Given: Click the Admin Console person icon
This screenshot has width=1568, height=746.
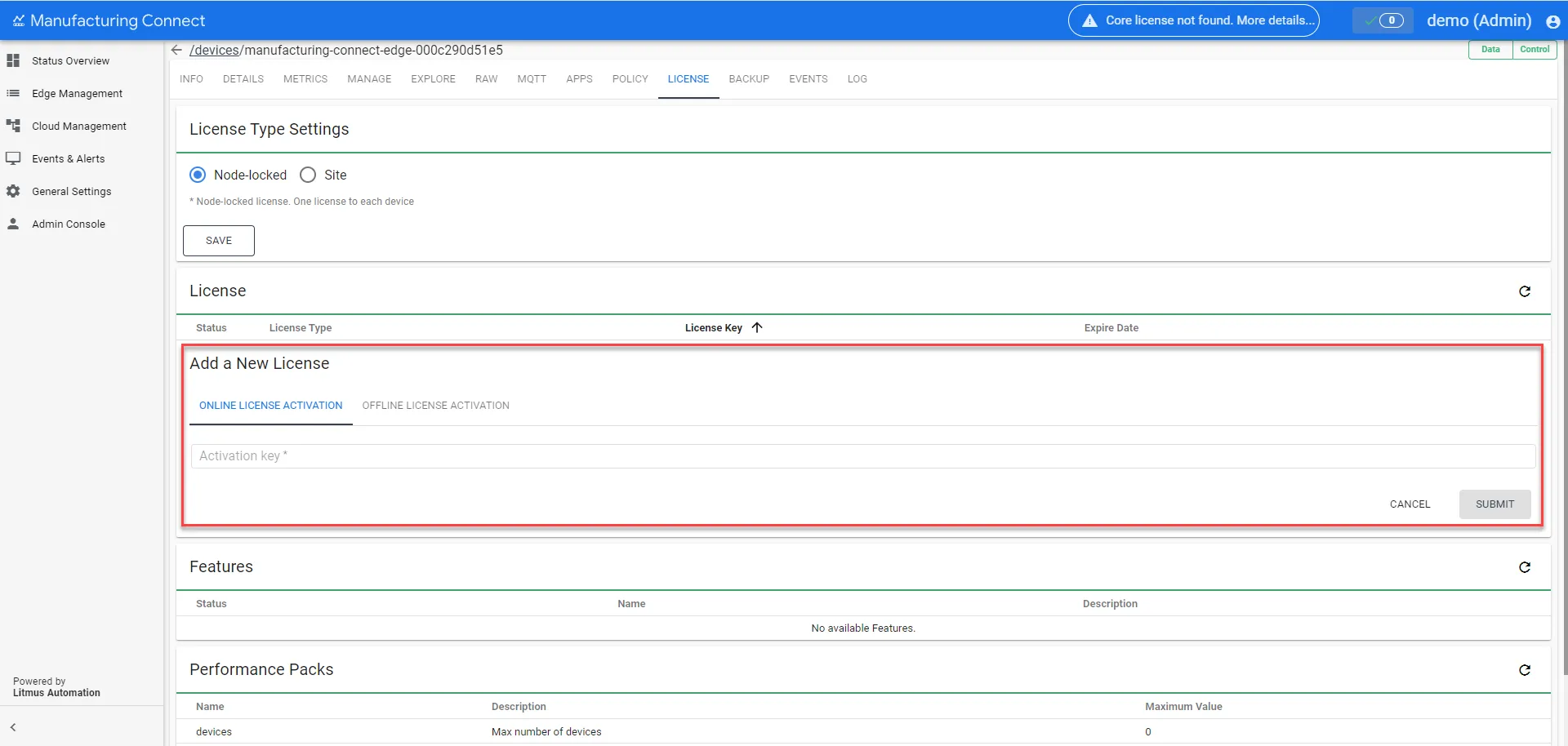Looking at the screenshot, I should pyautogui.click(x=13, y=224).
